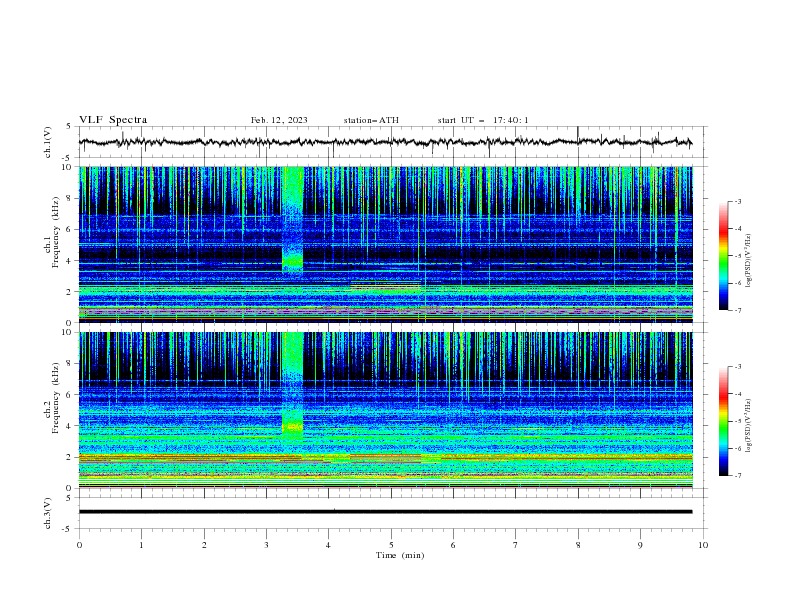Click the "5" voltage tick on ch.1(V) axis

69,127
